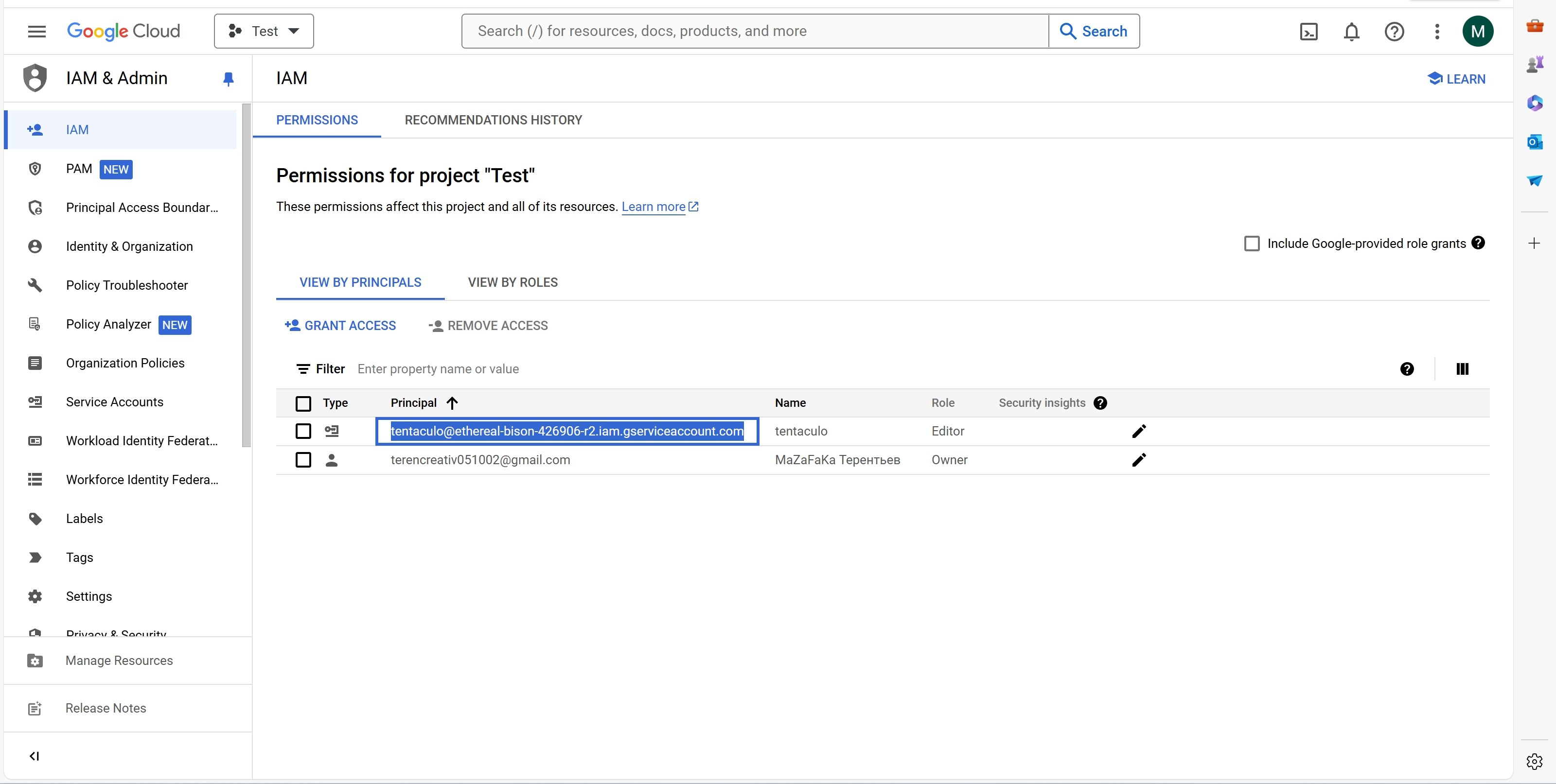Select all principals header checkbox

point(303,403)
